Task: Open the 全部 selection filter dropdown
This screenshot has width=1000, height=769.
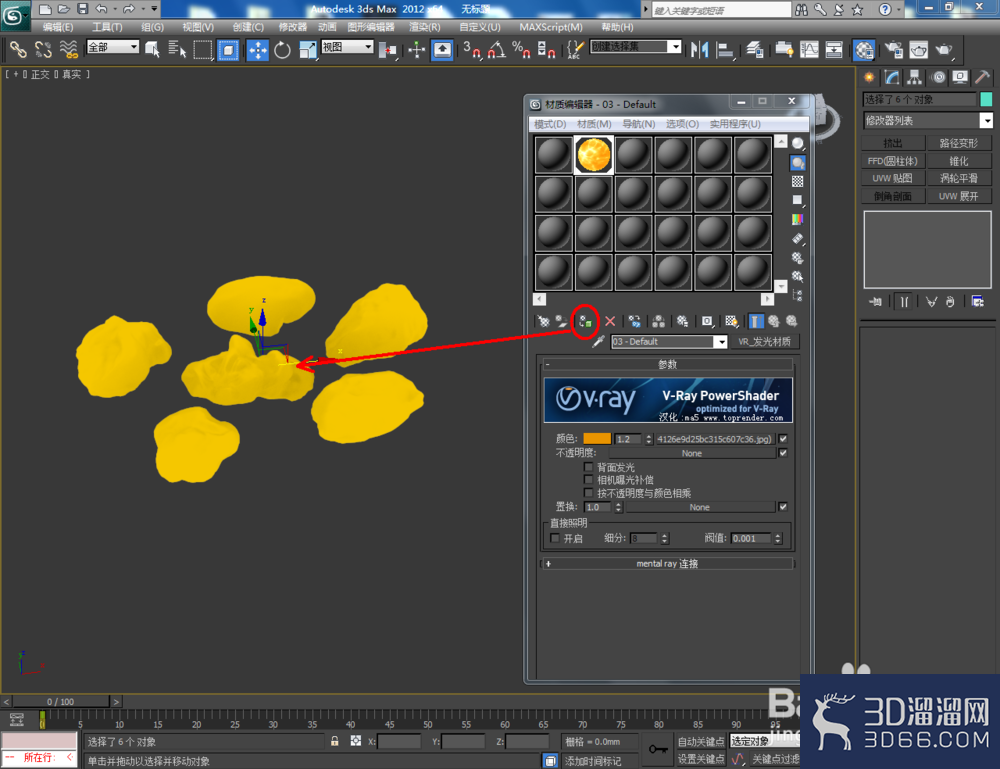Action: click(112, 47)
